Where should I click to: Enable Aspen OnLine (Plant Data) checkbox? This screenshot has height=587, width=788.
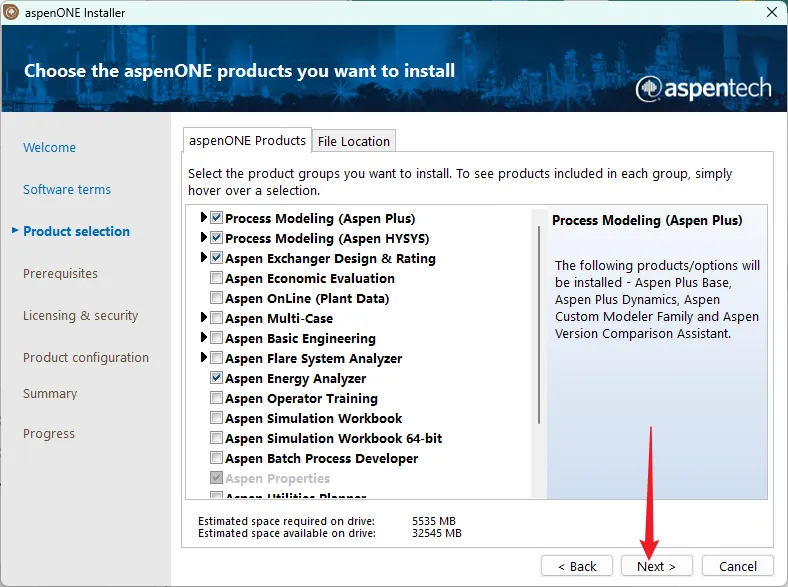point(216,298)
